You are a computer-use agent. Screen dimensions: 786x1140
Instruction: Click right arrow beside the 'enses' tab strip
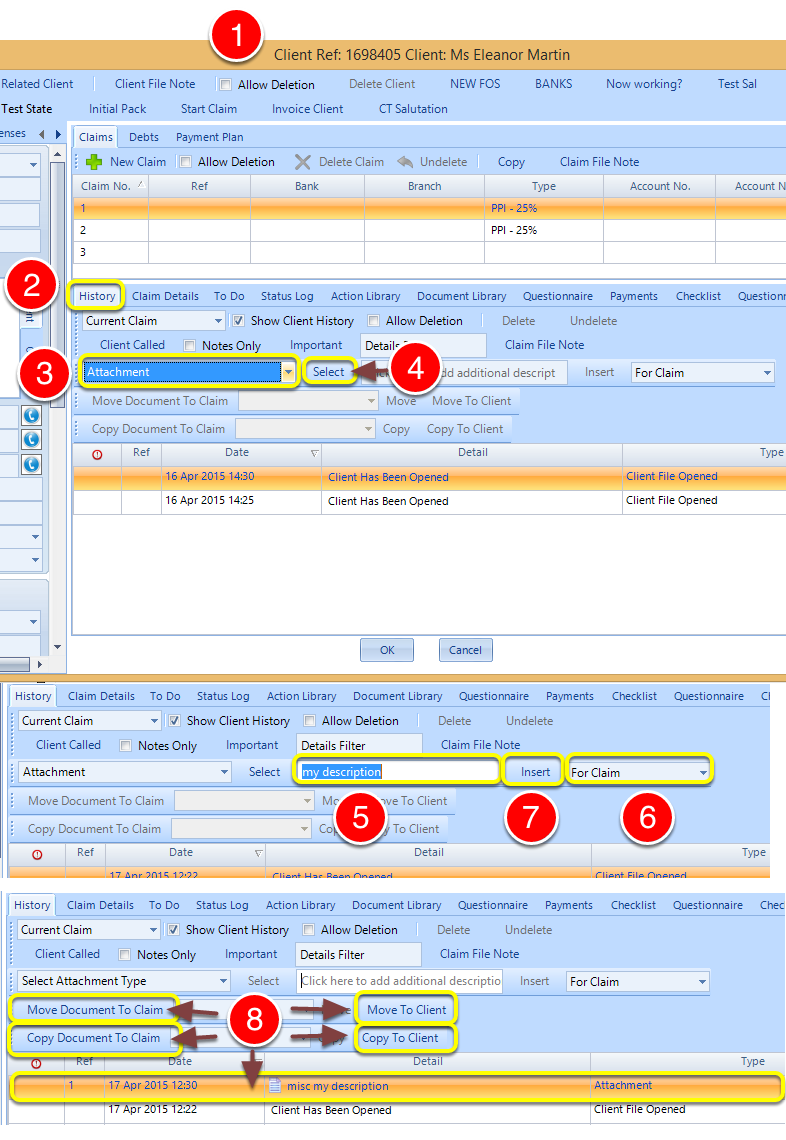[58, 134]
